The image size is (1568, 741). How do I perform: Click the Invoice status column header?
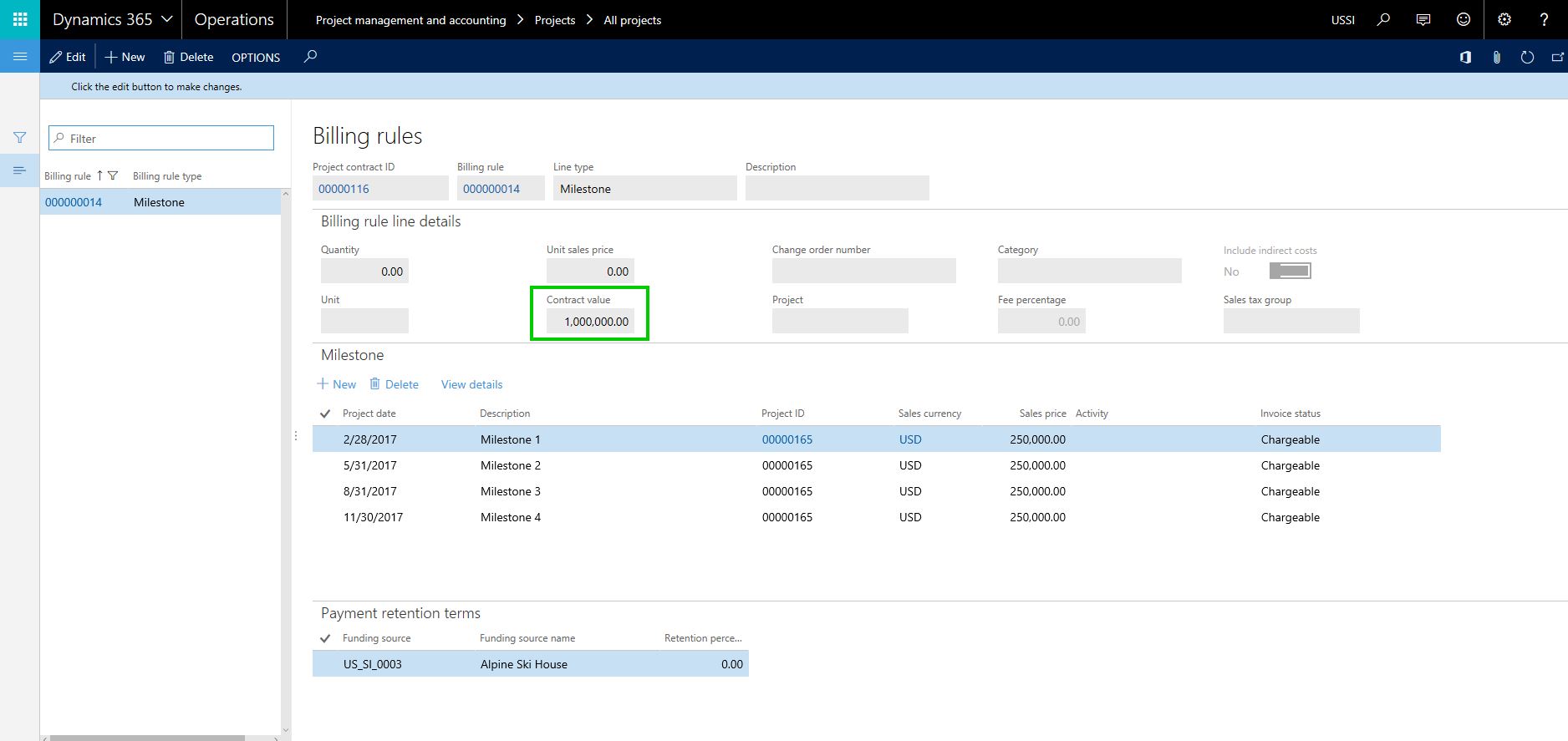(x=1290, y=414)
